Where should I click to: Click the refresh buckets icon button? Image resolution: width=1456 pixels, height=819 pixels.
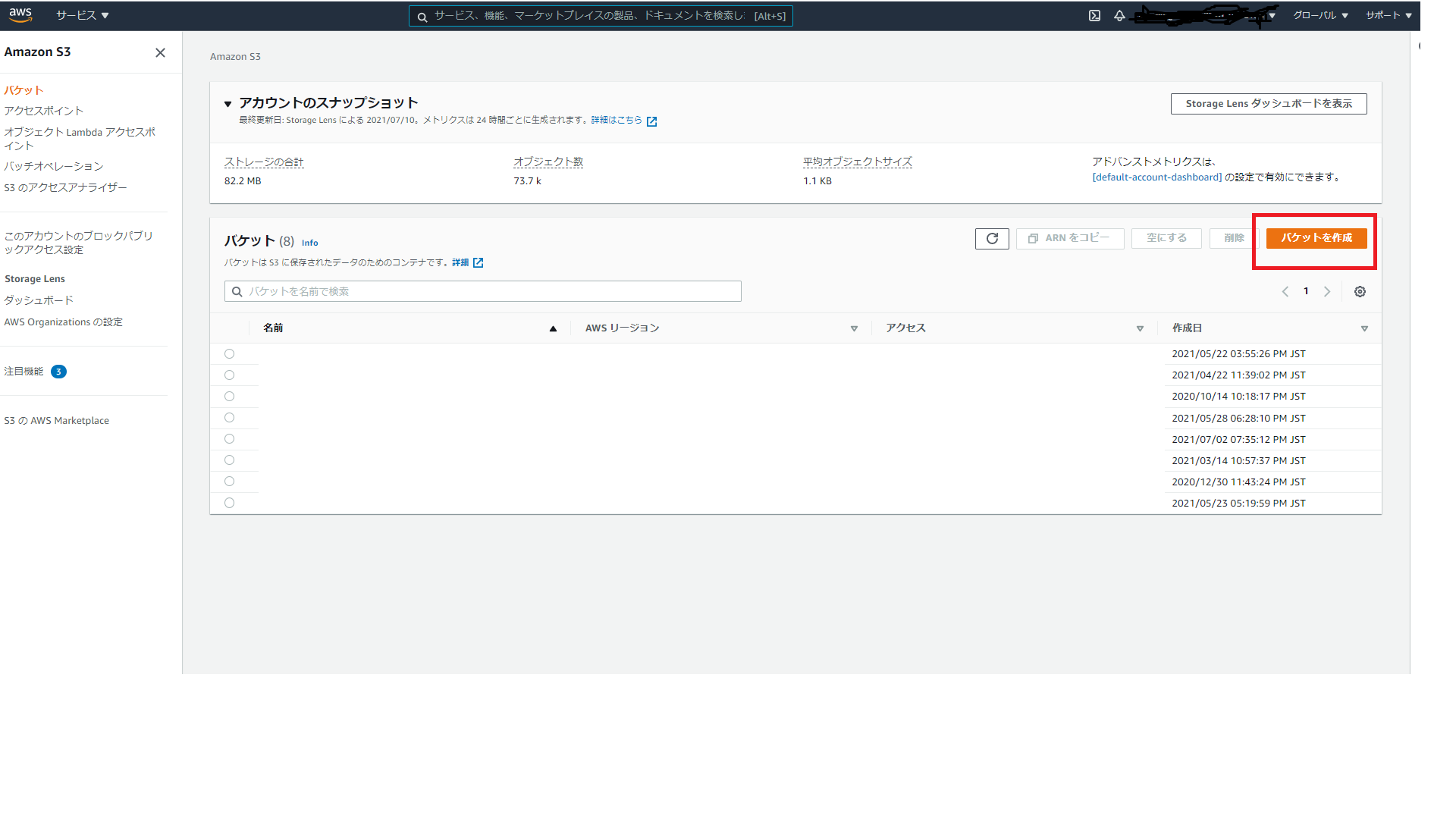coord(991,238)
